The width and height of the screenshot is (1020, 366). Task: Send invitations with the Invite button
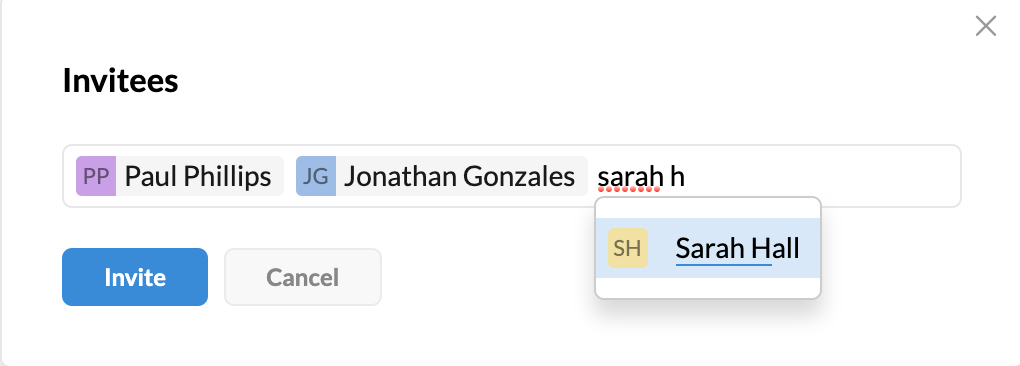pyautogui.click(x=135, y=277)
